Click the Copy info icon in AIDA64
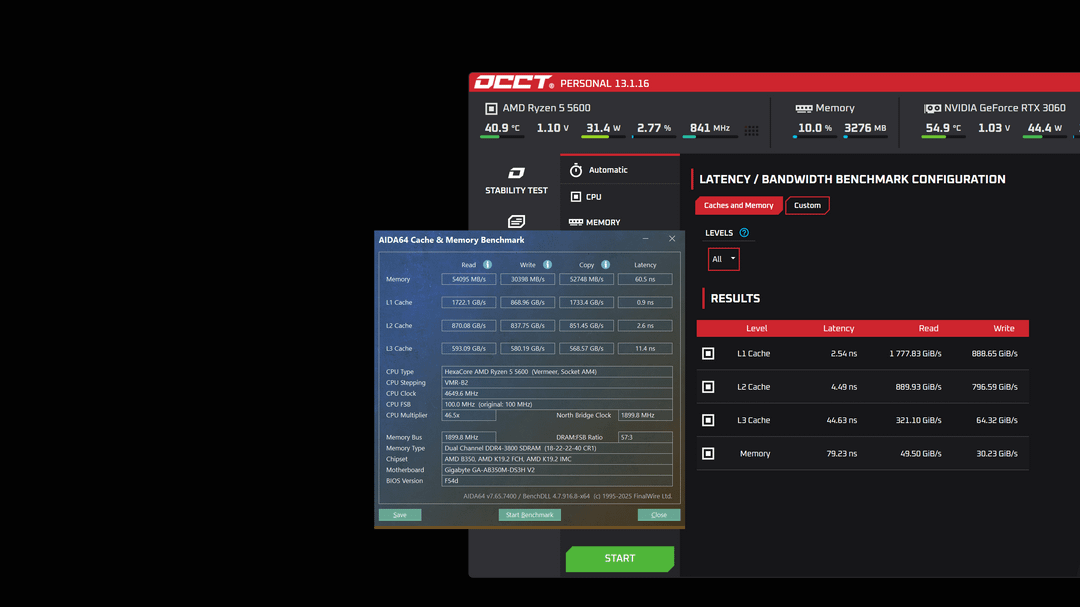The width and height of the screenshot is (1080, 607). [605, 265]
